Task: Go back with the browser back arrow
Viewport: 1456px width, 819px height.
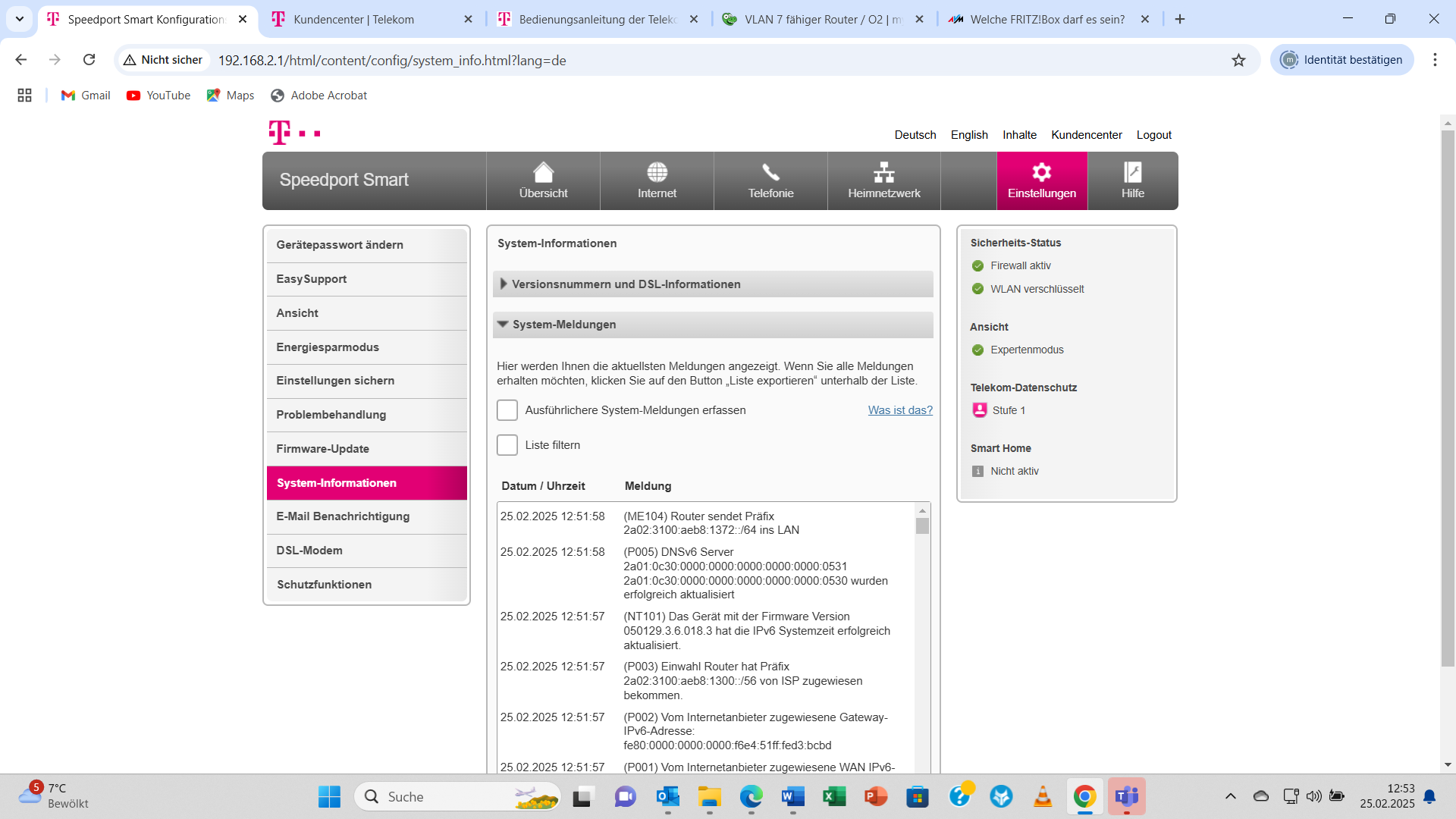Action: 21,60
